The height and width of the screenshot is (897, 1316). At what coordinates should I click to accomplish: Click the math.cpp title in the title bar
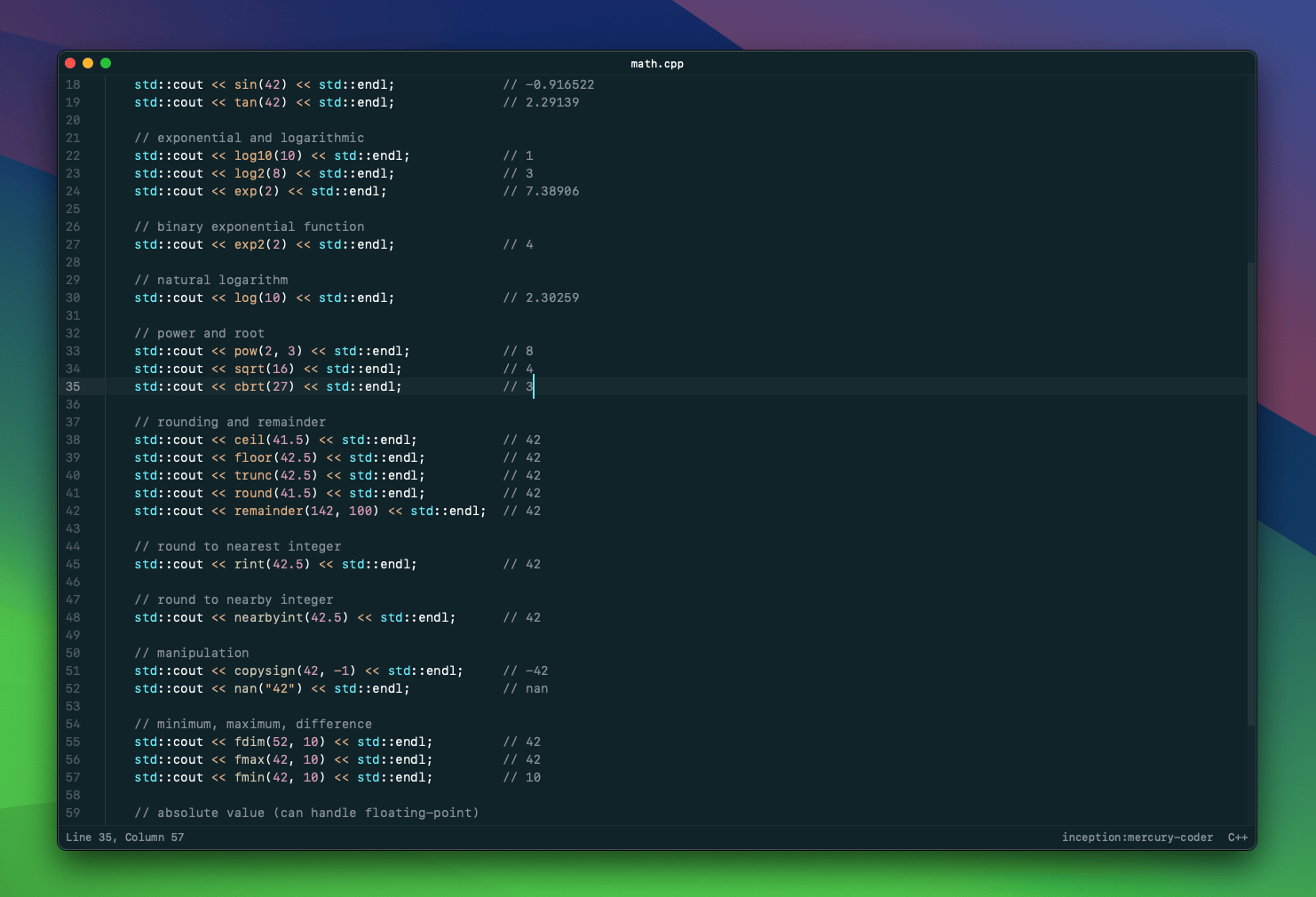click(657, 63)
